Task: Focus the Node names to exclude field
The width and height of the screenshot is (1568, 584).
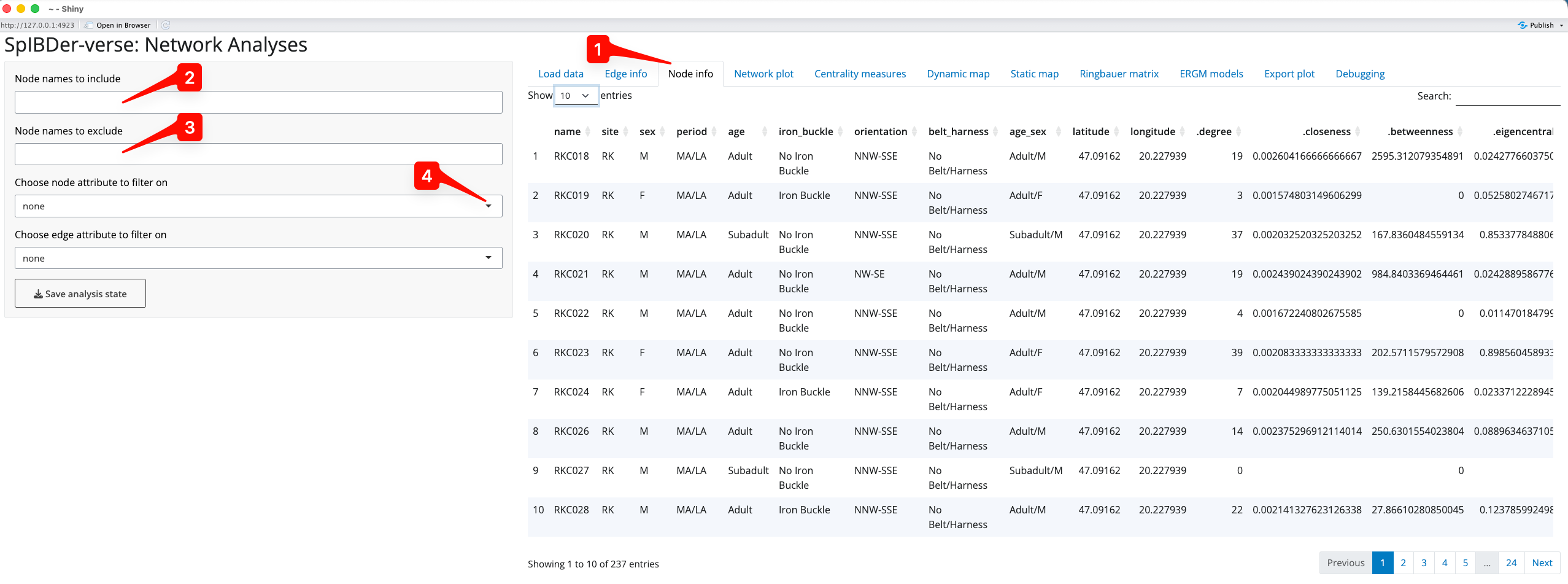Action: click(x=258, y=154)
